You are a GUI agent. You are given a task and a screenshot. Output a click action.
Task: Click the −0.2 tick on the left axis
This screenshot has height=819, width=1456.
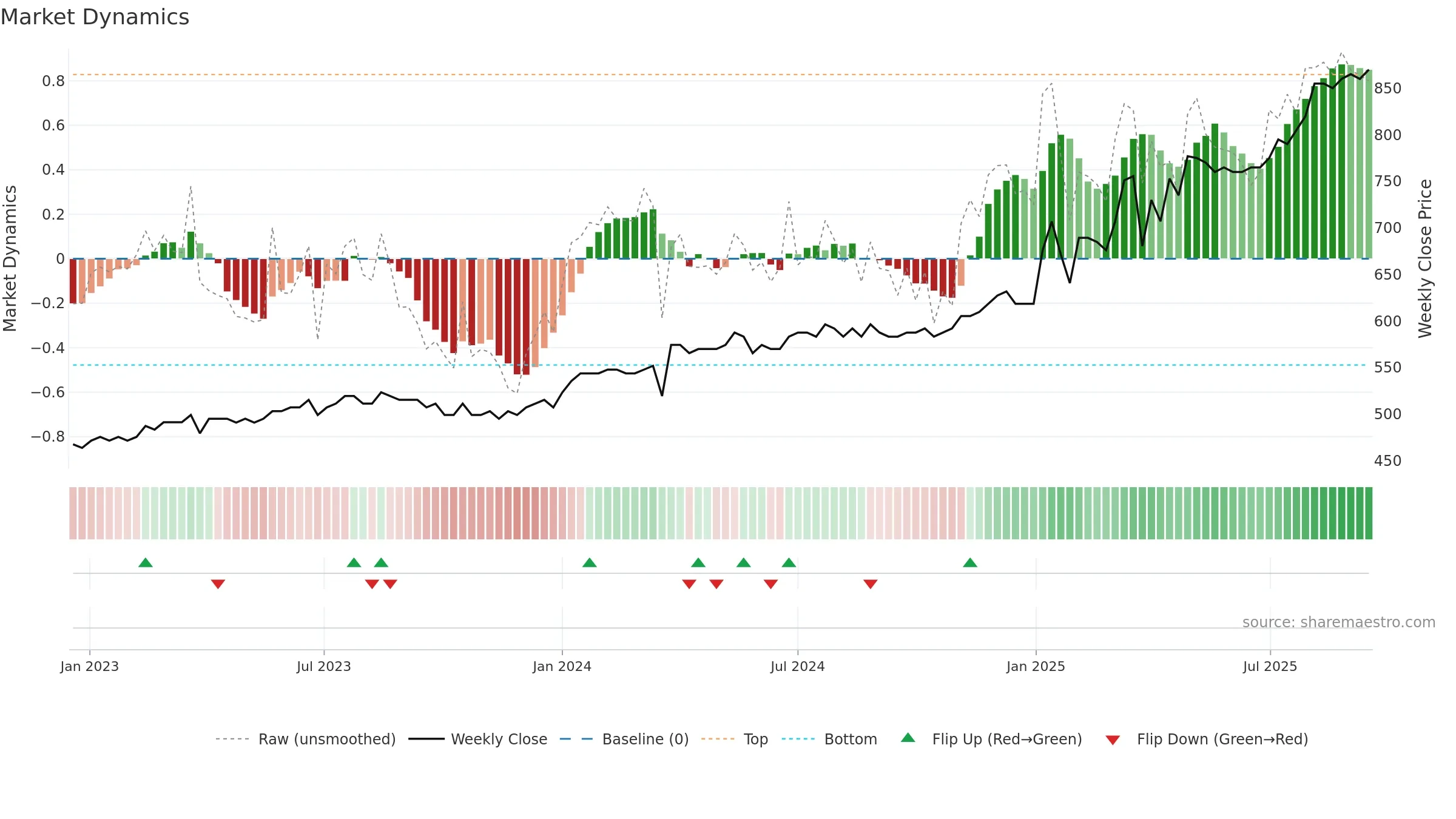(x=48, y=303)
